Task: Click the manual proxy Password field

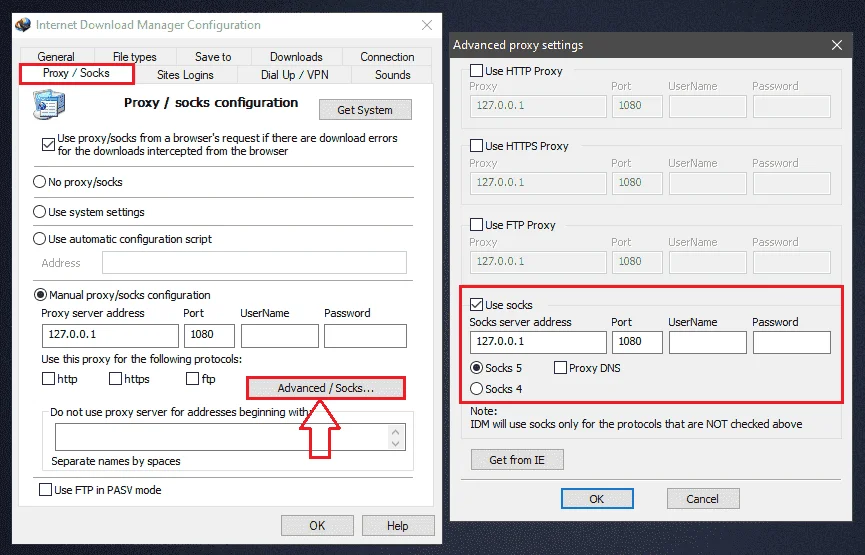Action: coord(365,335)
